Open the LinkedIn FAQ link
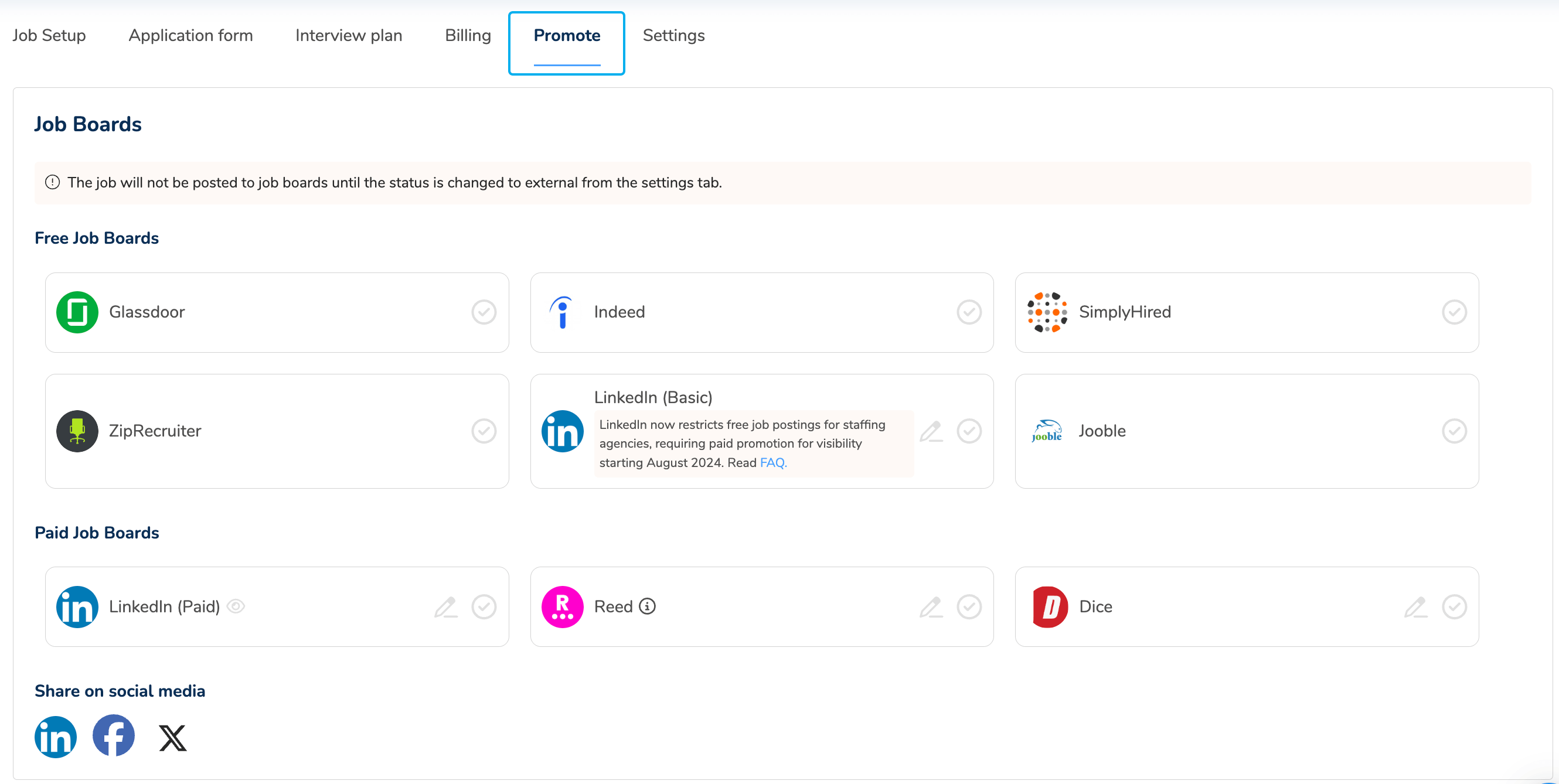Screen dimensions: 1559x784 coord(773,463)
